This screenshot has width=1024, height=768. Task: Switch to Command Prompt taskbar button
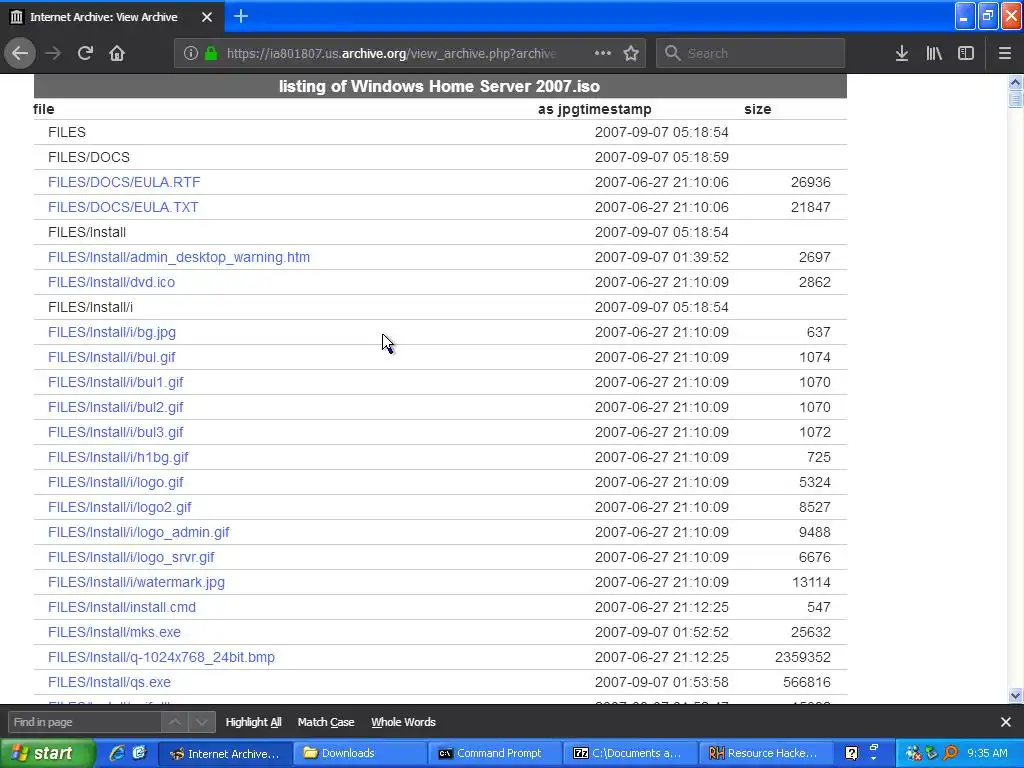coord(495,753)
